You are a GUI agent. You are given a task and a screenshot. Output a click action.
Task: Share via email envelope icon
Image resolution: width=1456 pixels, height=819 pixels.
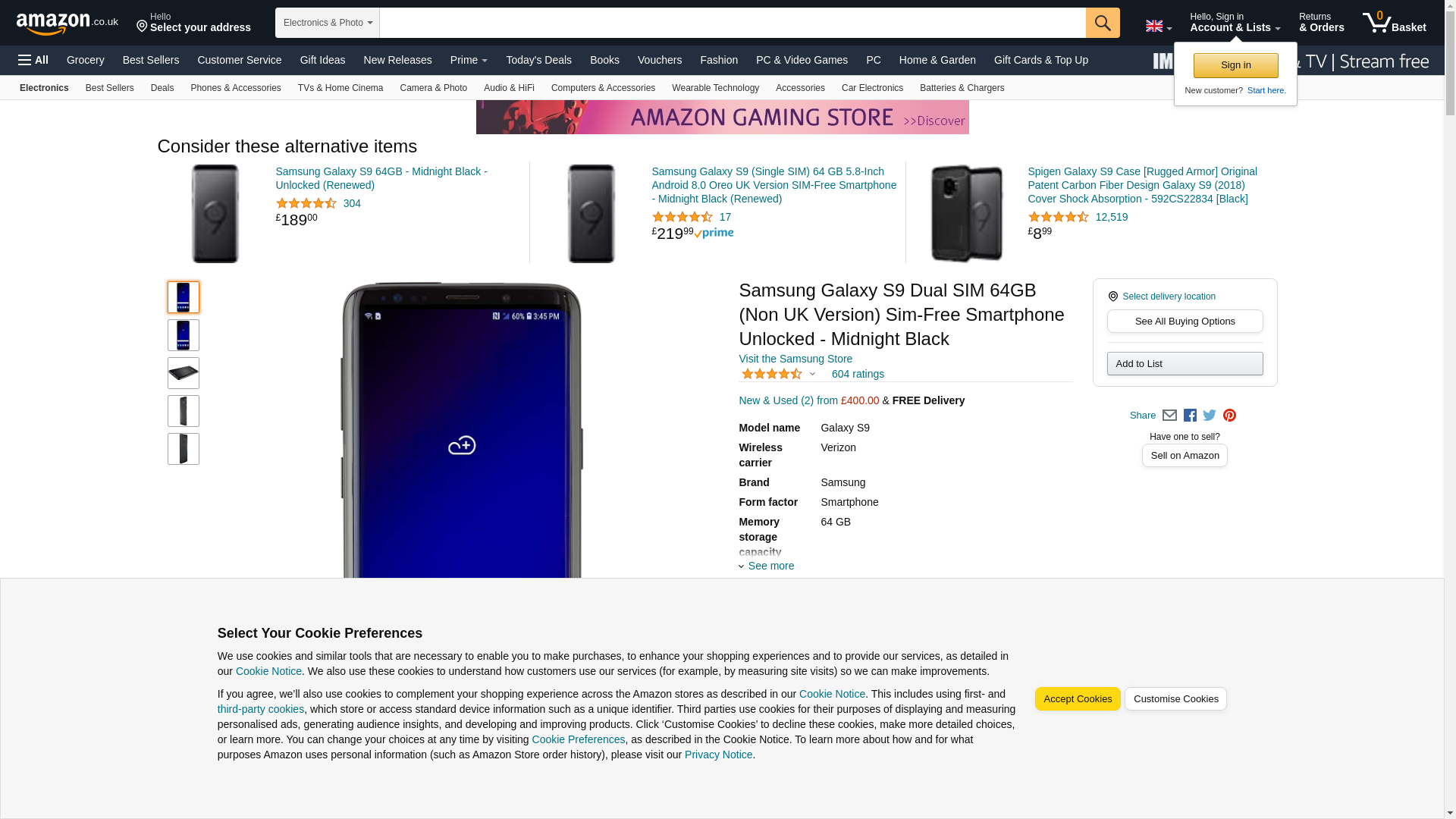coord(1169,416)
